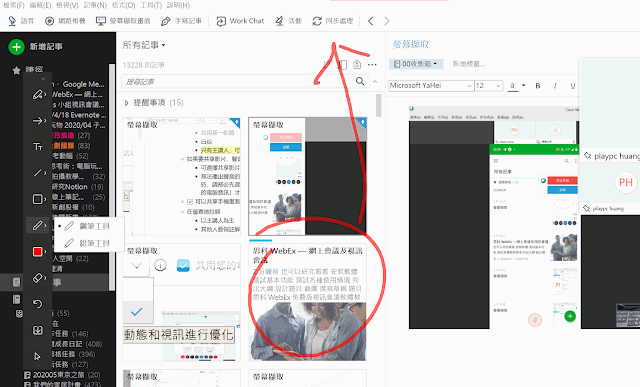Open the 格式(O) menu
640x387 pixels.
(123, 5)
